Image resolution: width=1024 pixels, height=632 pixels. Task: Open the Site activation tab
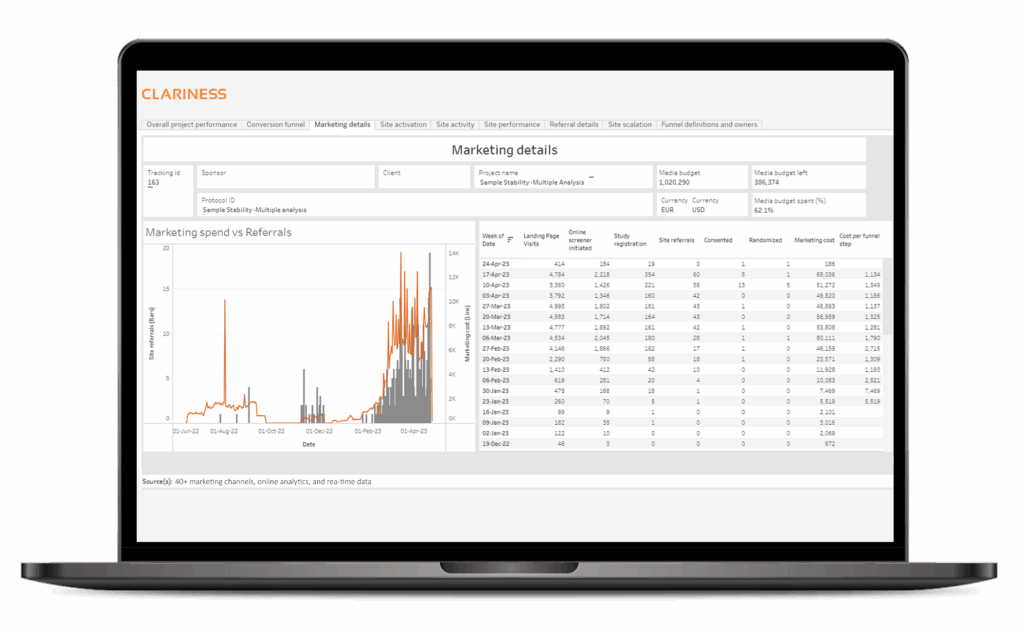[x=403, y=125]
